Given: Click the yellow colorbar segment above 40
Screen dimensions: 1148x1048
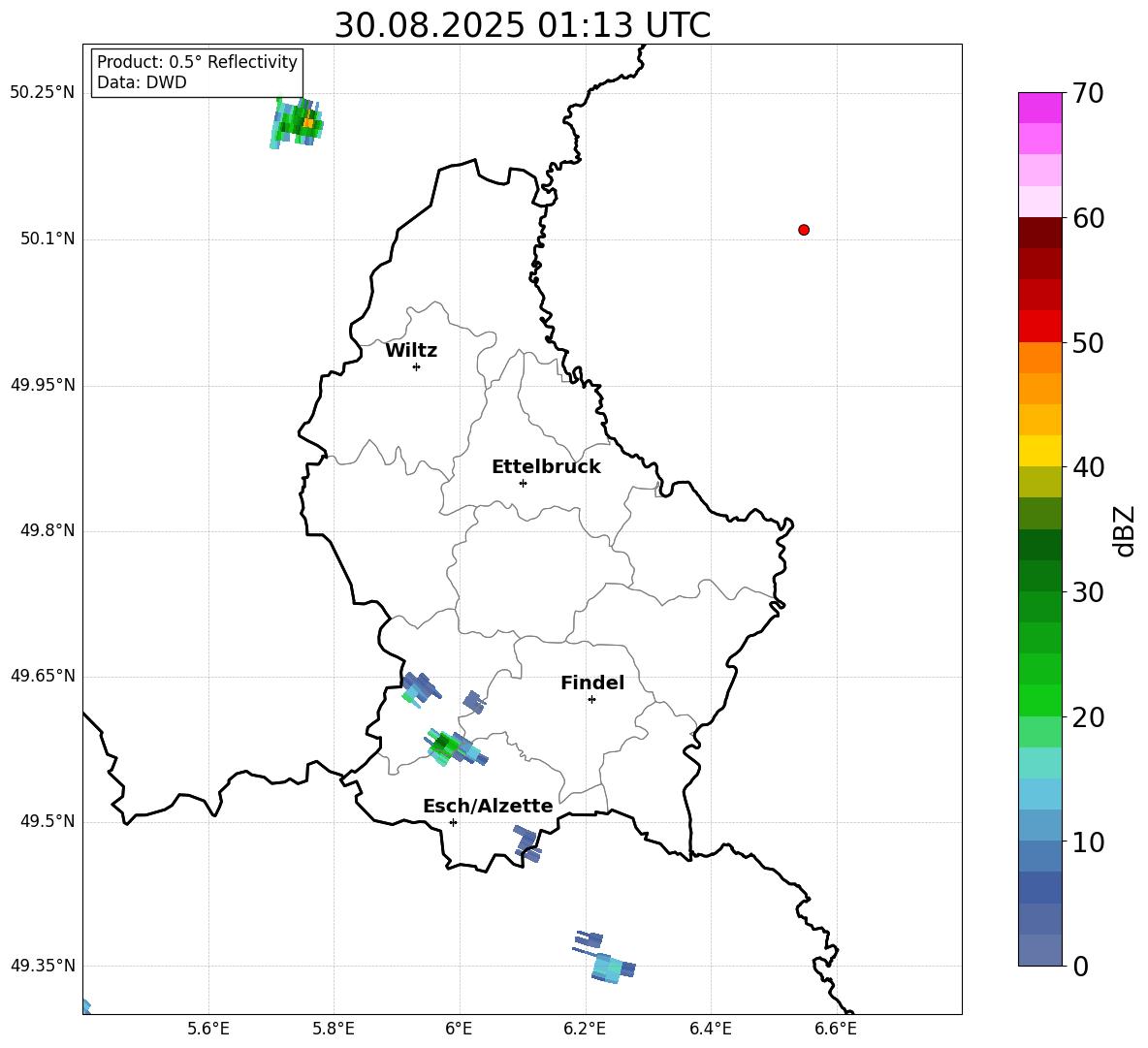Looking at the screenshot, I should [x=1039, y=451].
